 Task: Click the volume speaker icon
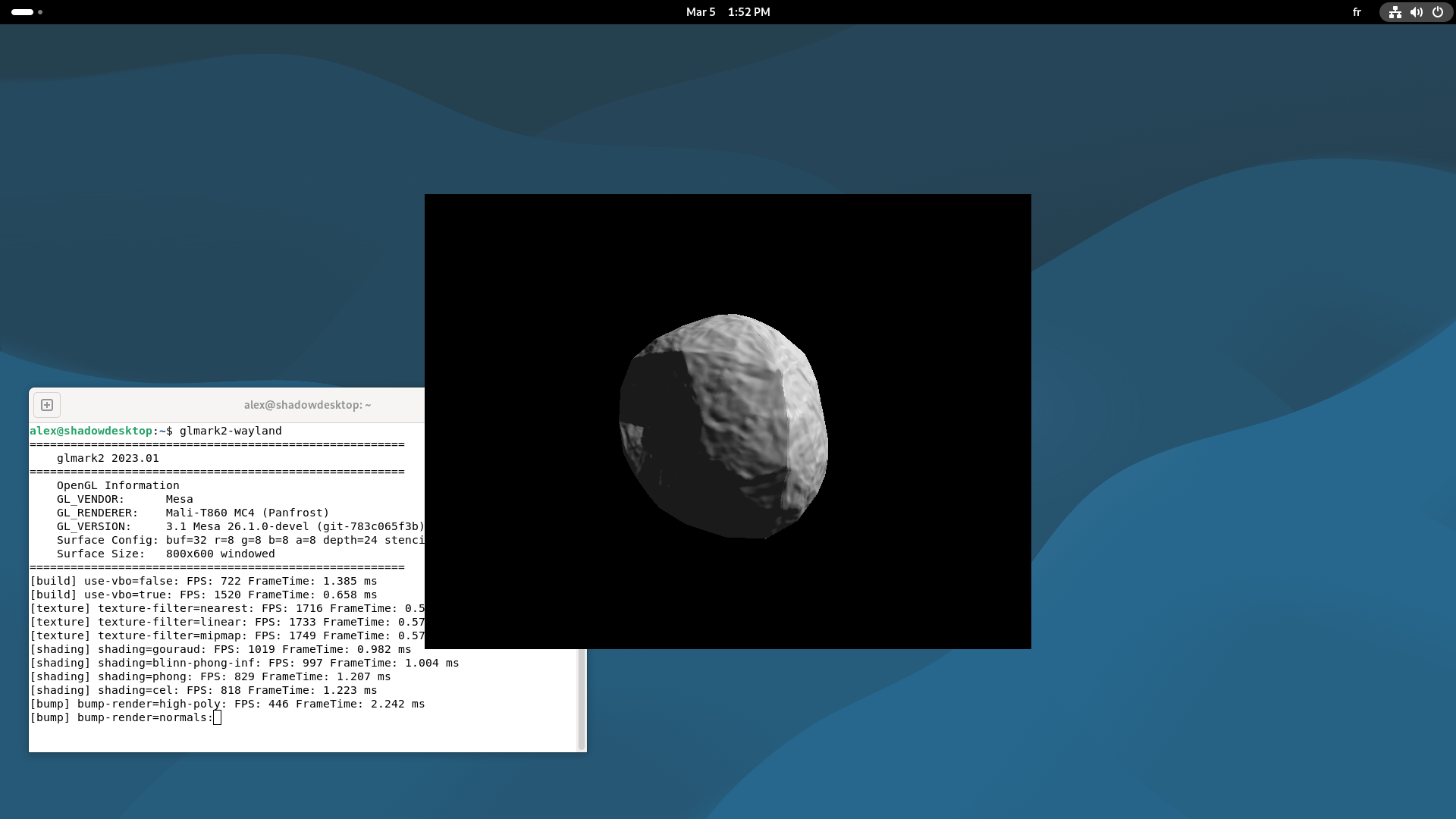point(1416,12)
